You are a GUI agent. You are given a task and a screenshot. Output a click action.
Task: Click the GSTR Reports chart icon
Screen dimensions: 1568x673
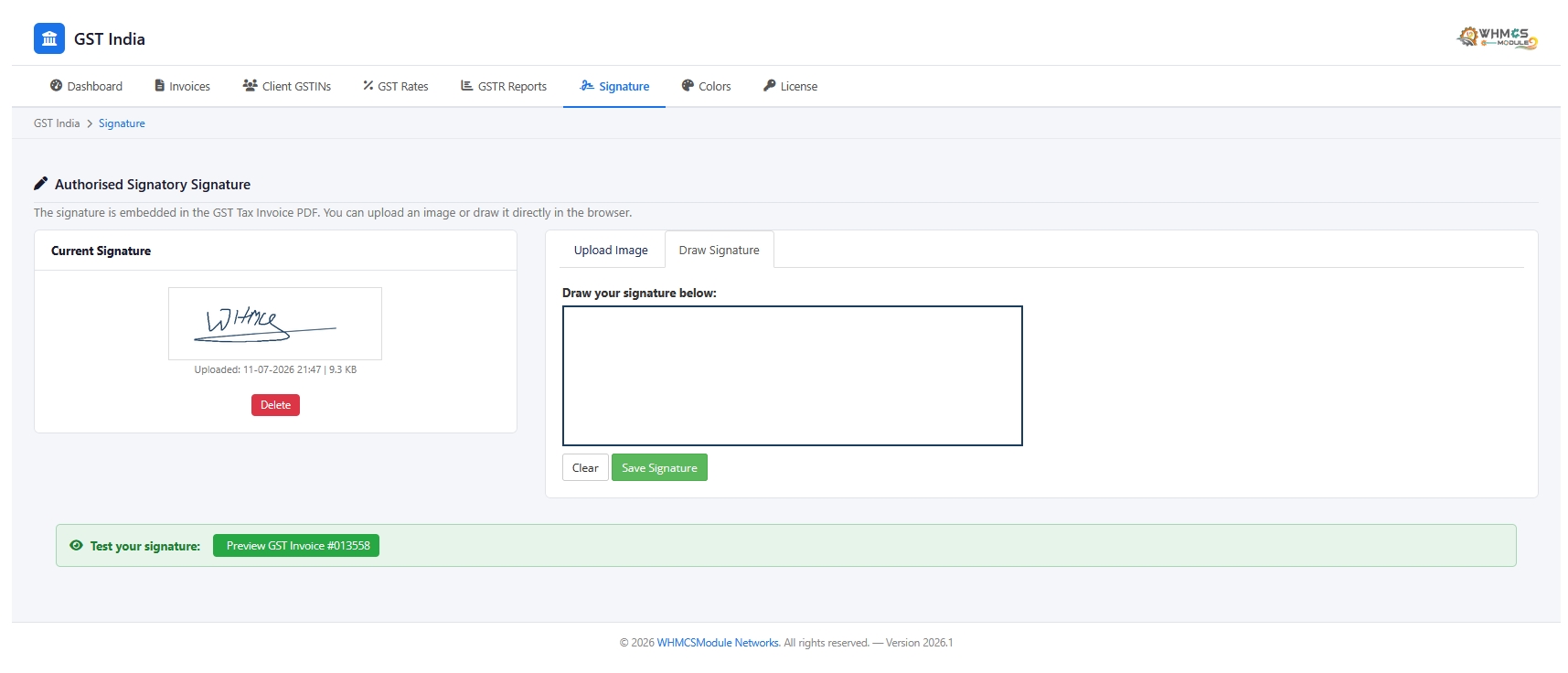[x=467, y=85]
